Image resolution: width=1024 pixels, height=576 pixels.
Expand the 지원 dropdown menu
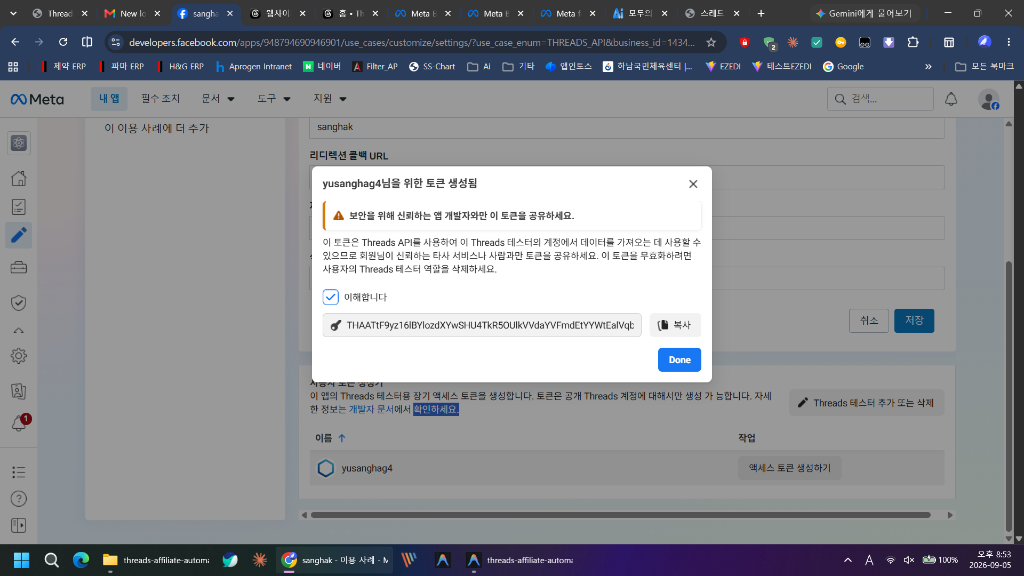point(330,99)
